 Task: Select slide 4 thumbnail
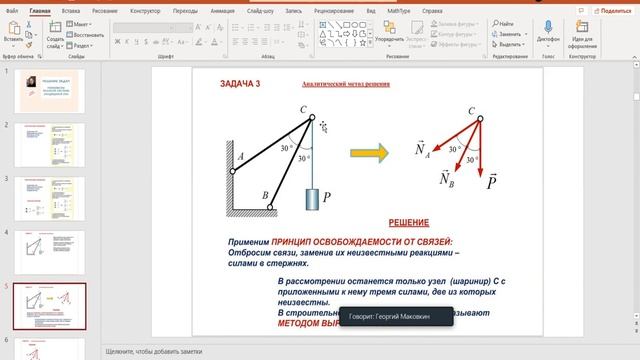[x=49, y=252]
